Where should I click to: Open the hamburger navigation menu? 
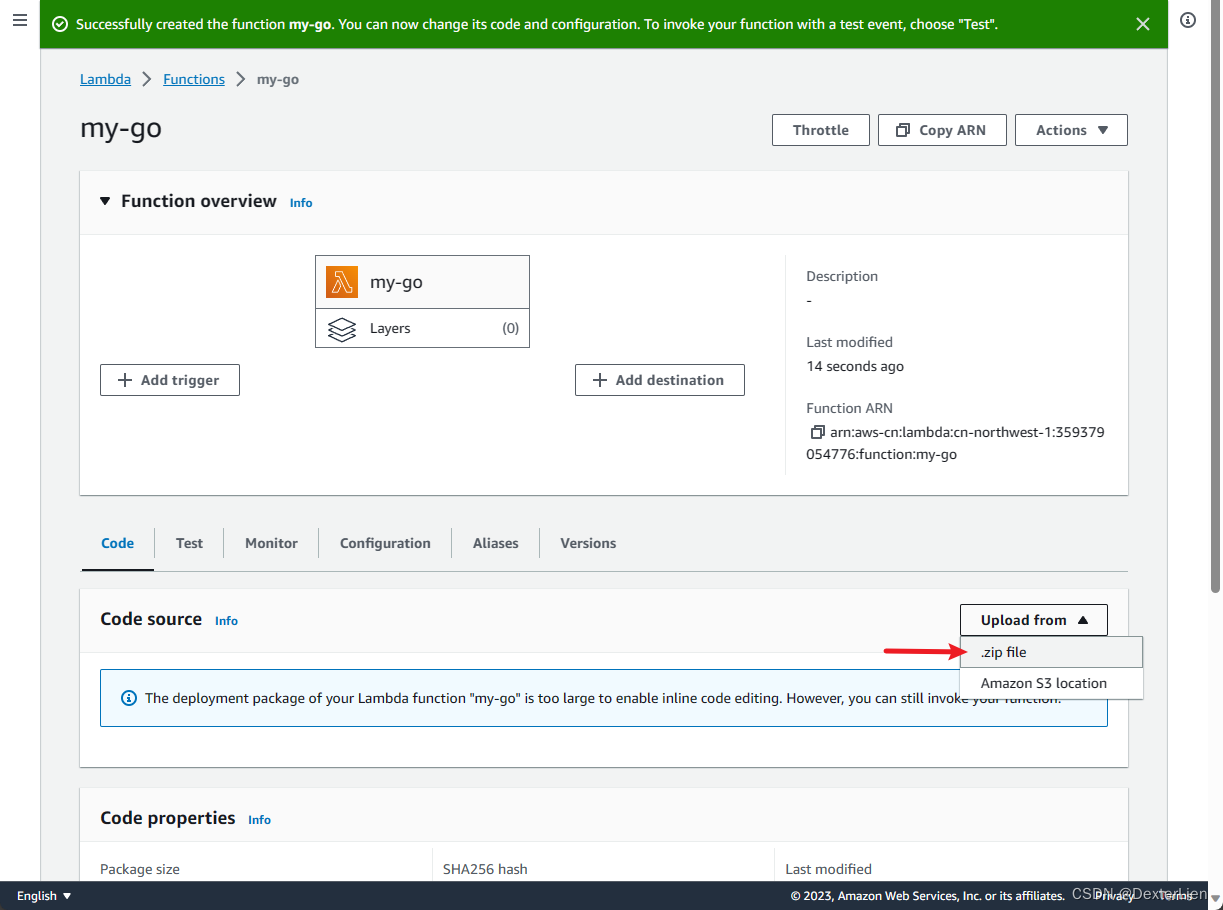19,20
